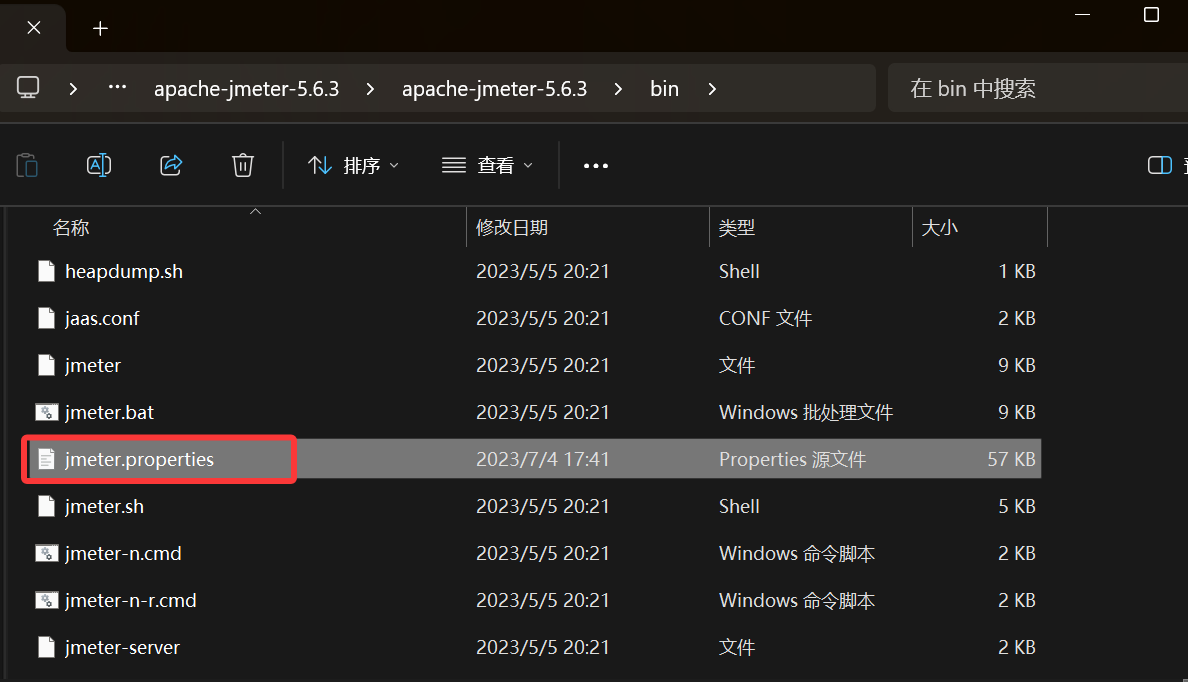The image size is (1188, 682).
Task: Open the toolbar more options ellipsis
Action: coord(596,165)
